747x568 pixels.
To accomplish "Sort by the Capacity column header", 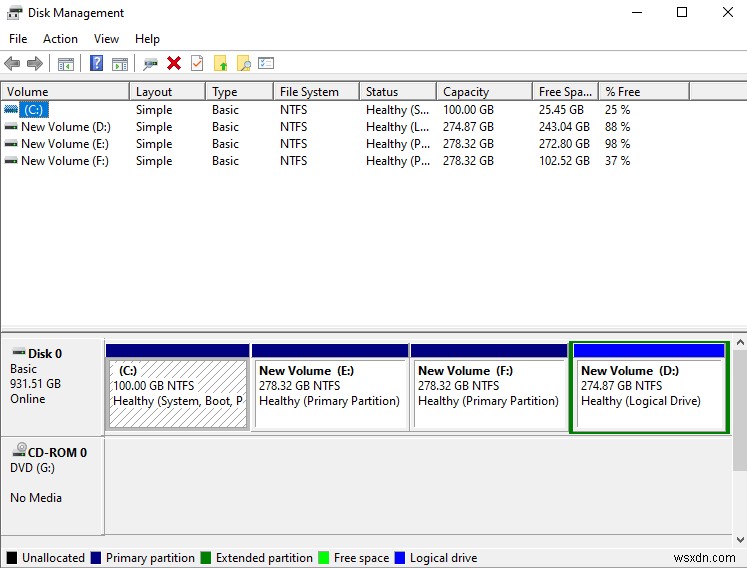I will pos(485,91).
